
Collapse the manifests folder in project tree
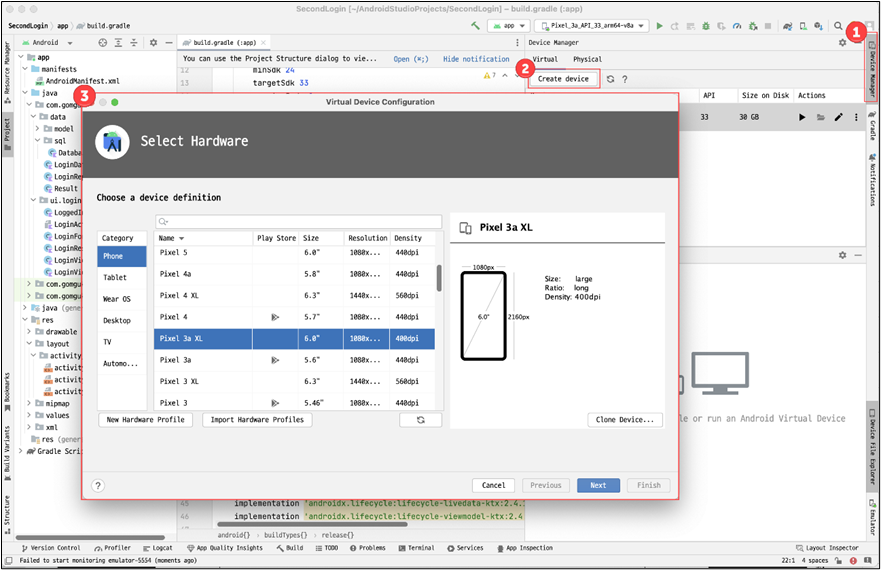(25, 69)
